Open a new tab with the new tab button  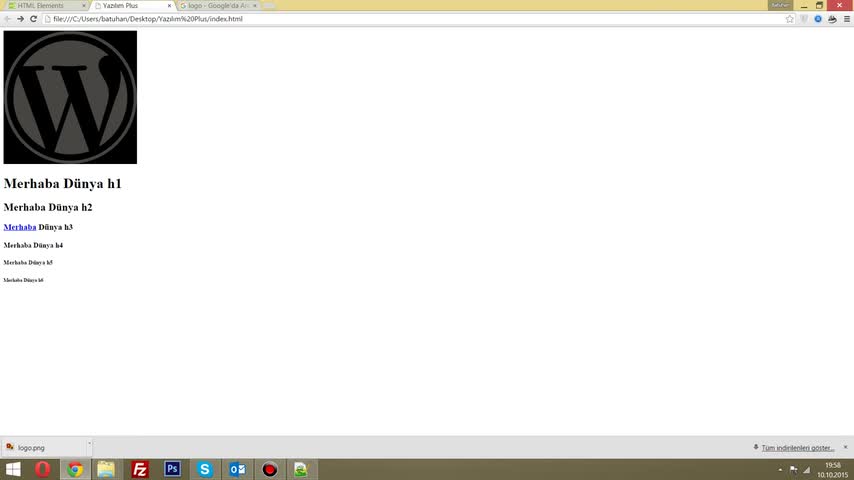pos(269,6)
